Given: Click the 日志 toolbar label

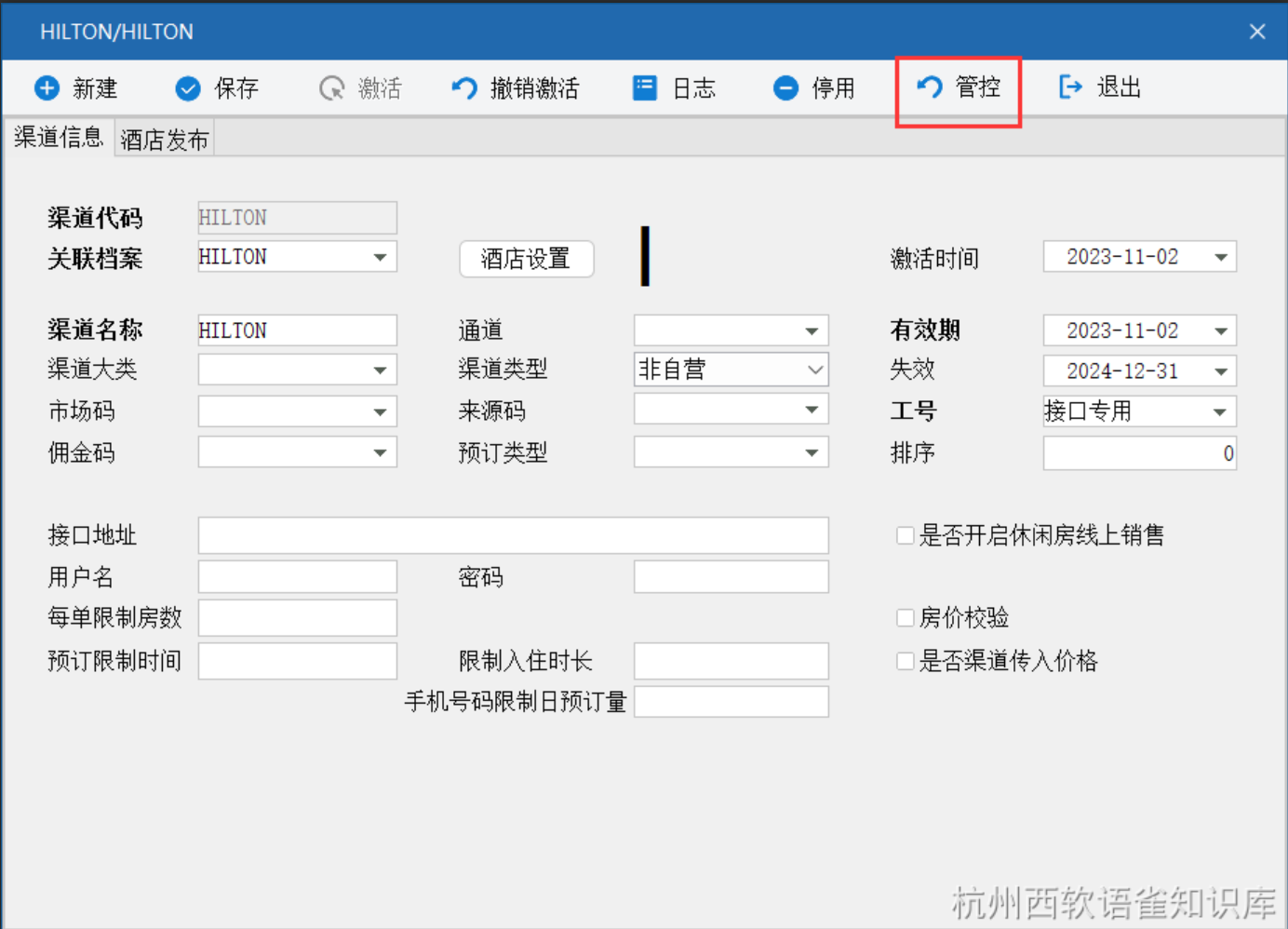Looking at the screenshot, I should pyautogui.click(x=694, y=88).
